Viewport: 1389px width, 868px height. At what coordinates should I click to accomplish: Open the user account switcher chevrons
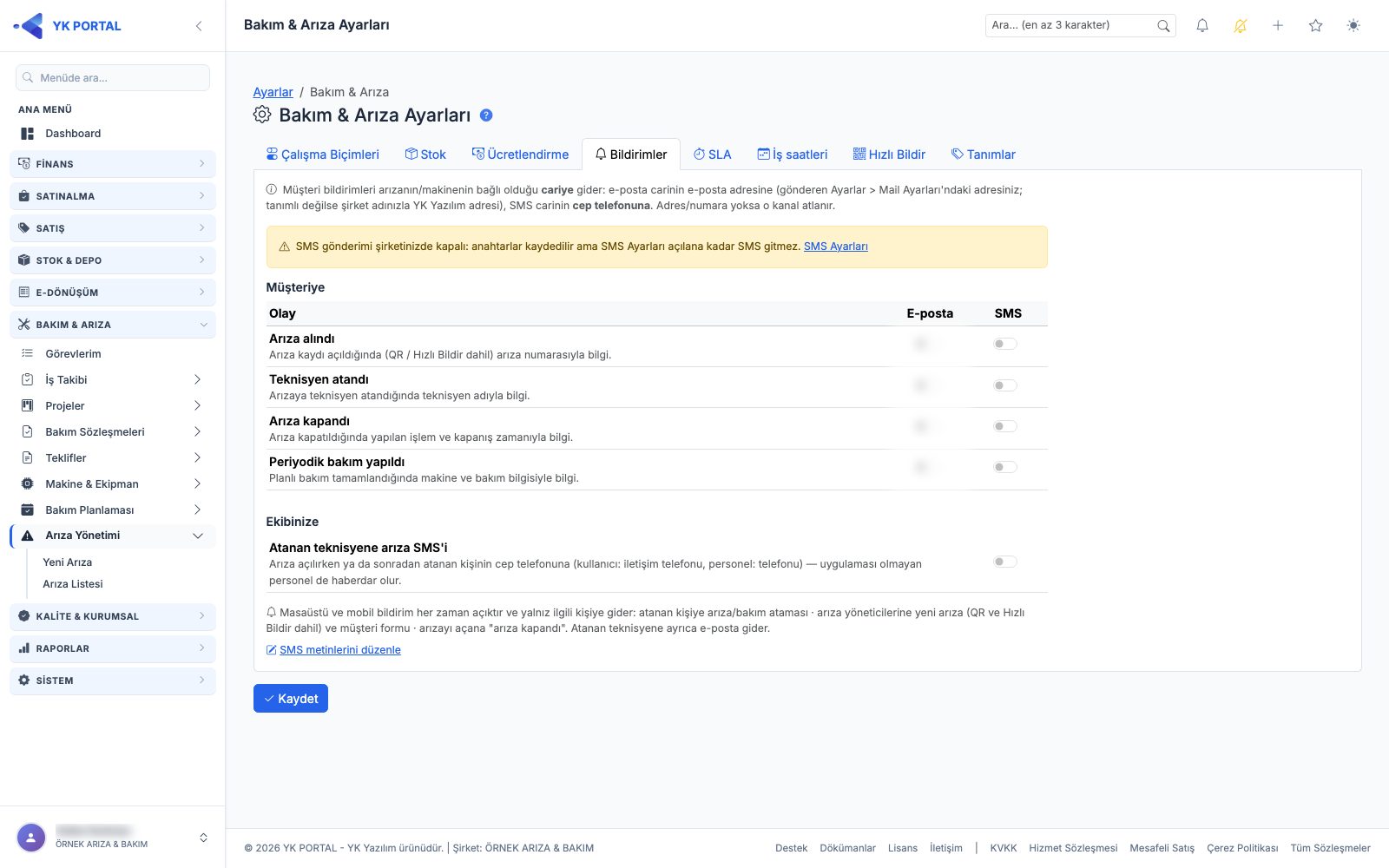(203, 838)
